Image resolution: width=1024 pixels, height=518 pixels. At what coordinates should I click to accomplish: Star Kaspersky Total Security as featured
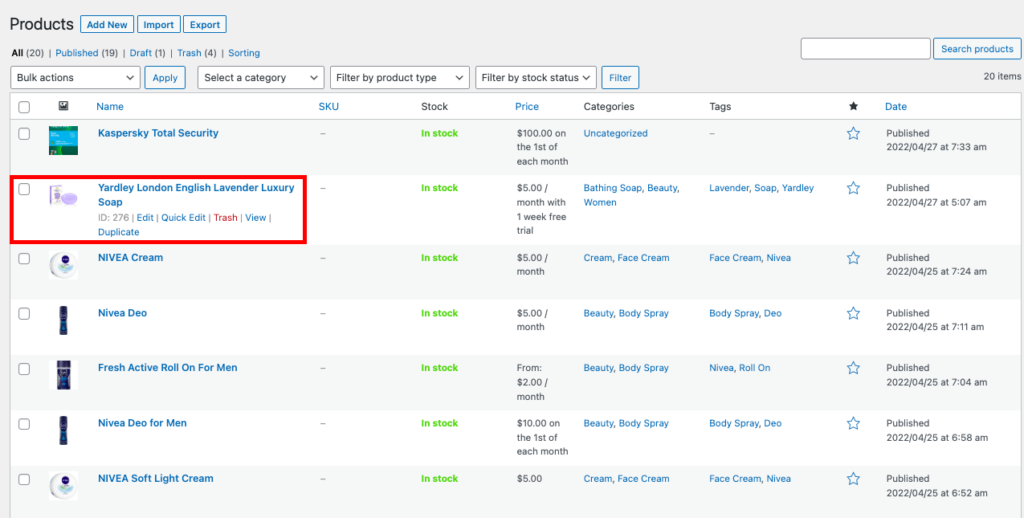(853, 133)
